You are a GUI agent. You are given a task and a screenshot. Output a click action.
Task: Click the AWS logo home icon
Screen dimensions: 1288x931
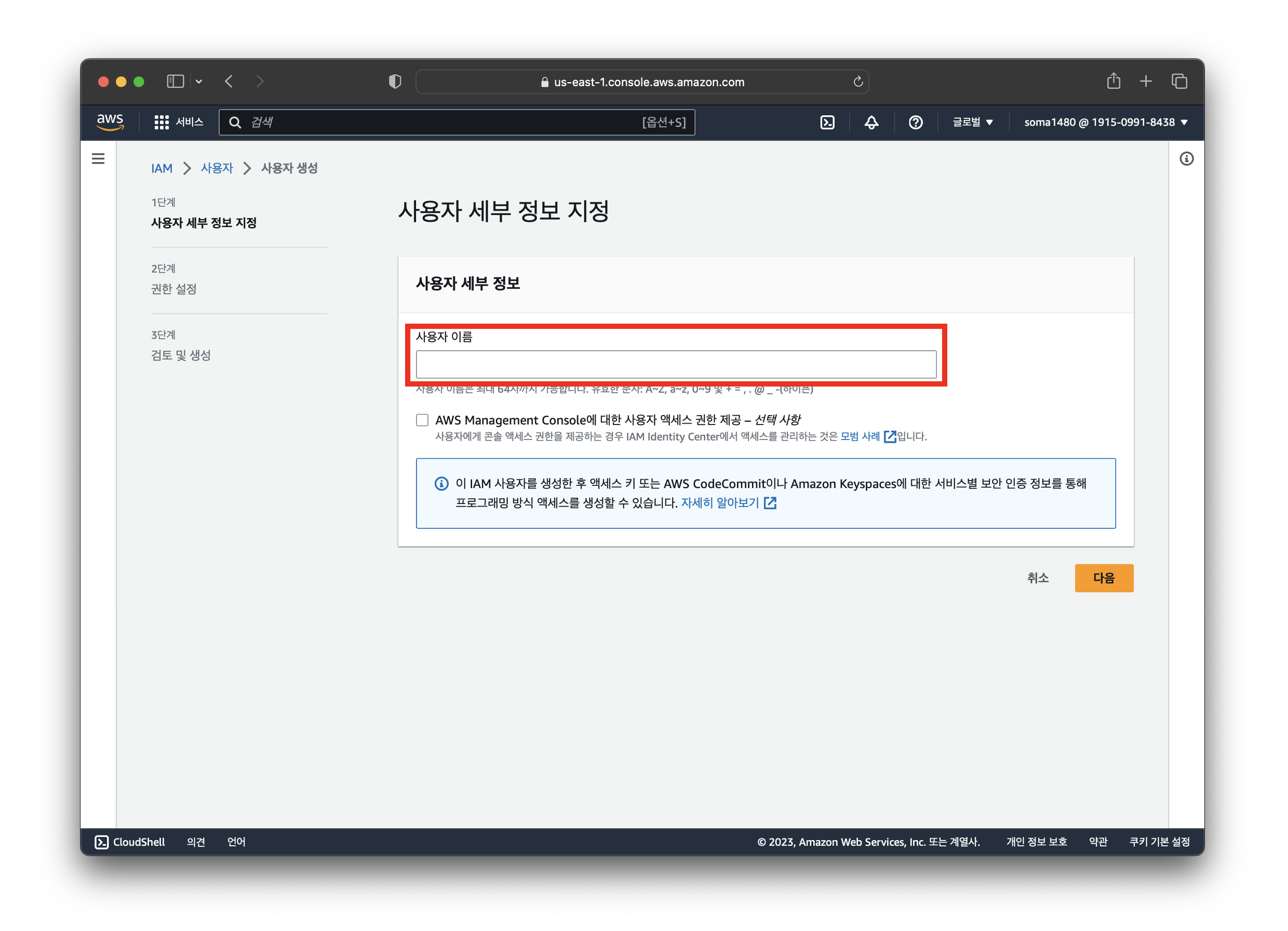(x=110, y=122)
